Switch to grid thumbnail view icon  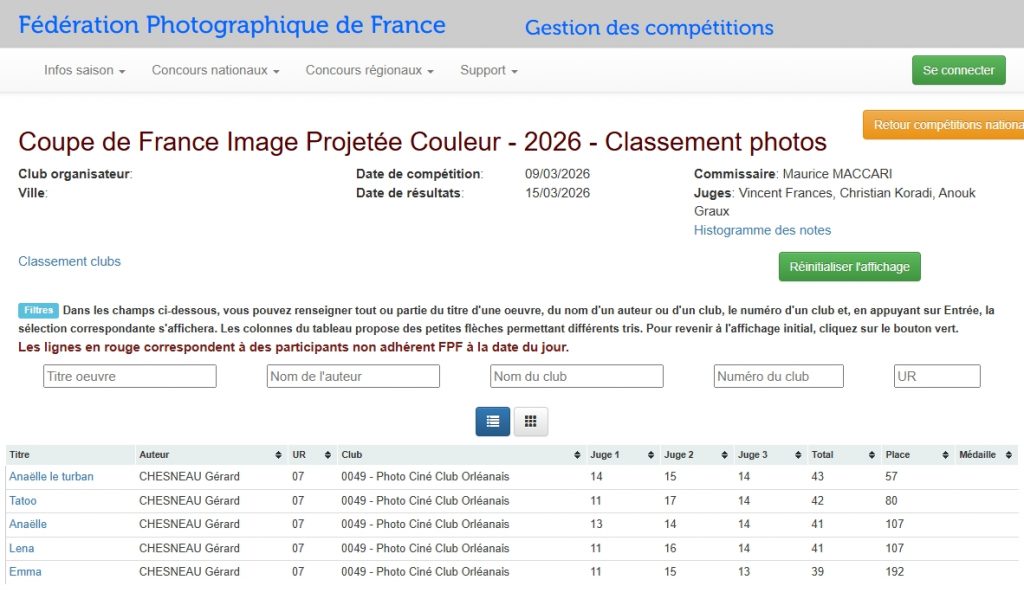click(531, 421)
